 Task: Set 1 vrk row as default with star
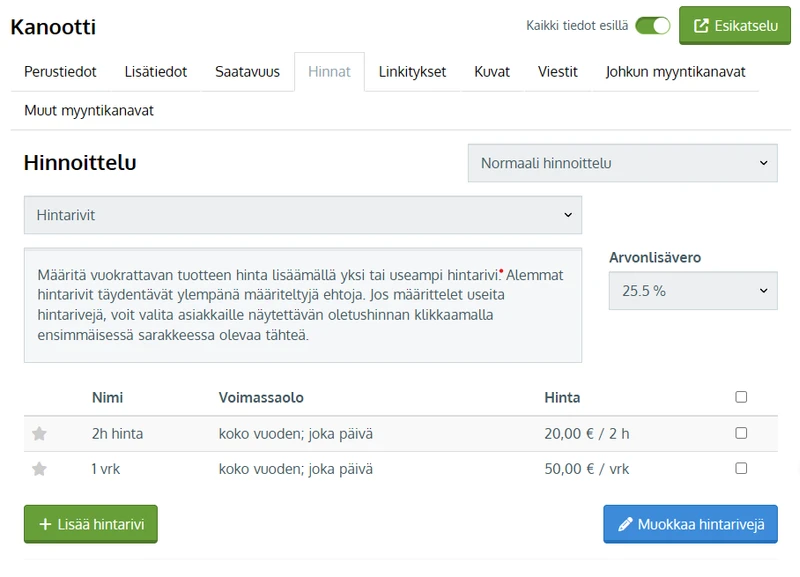tap(39, 469)
